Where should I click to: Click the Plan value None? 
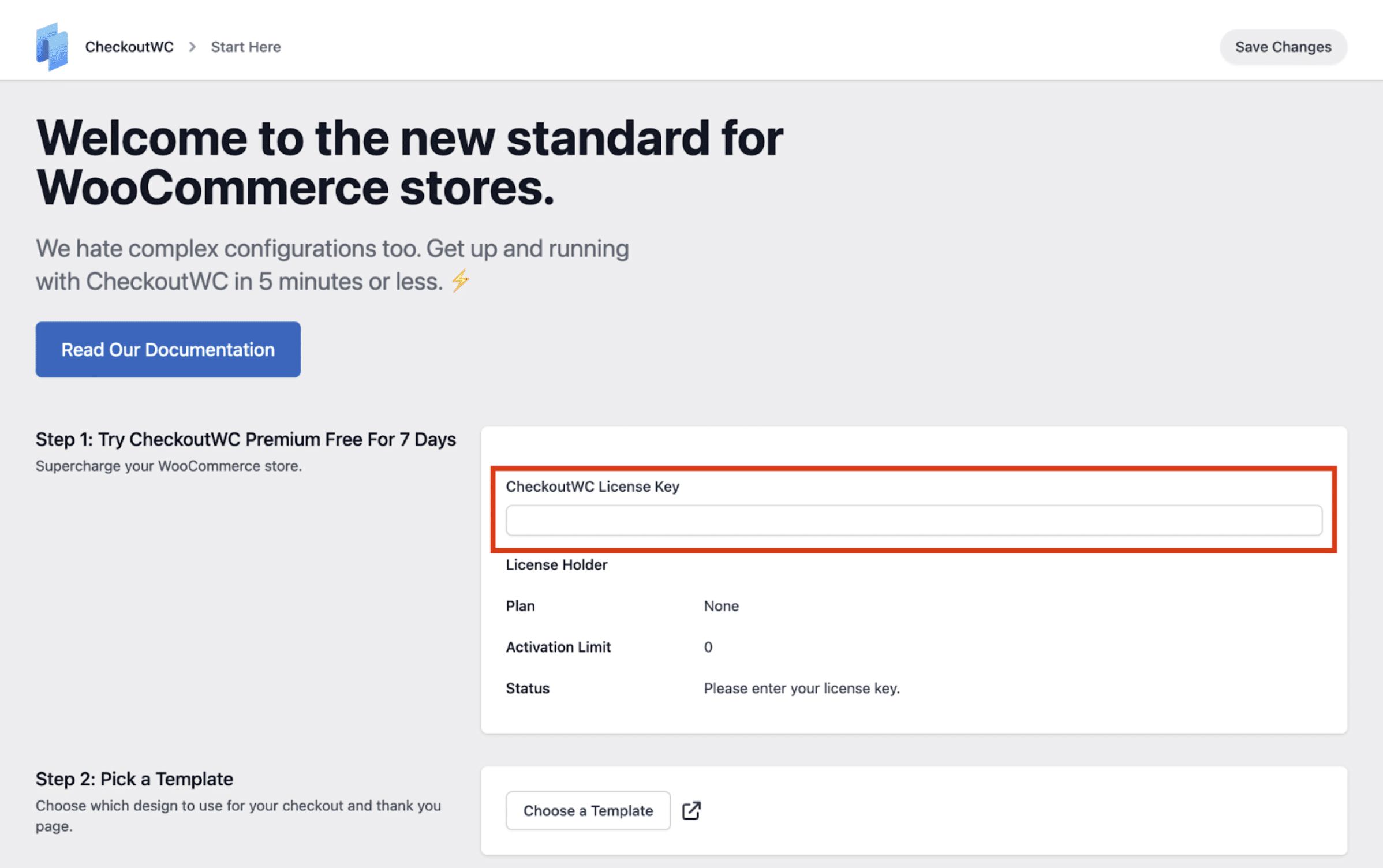[x=721, y=605]
